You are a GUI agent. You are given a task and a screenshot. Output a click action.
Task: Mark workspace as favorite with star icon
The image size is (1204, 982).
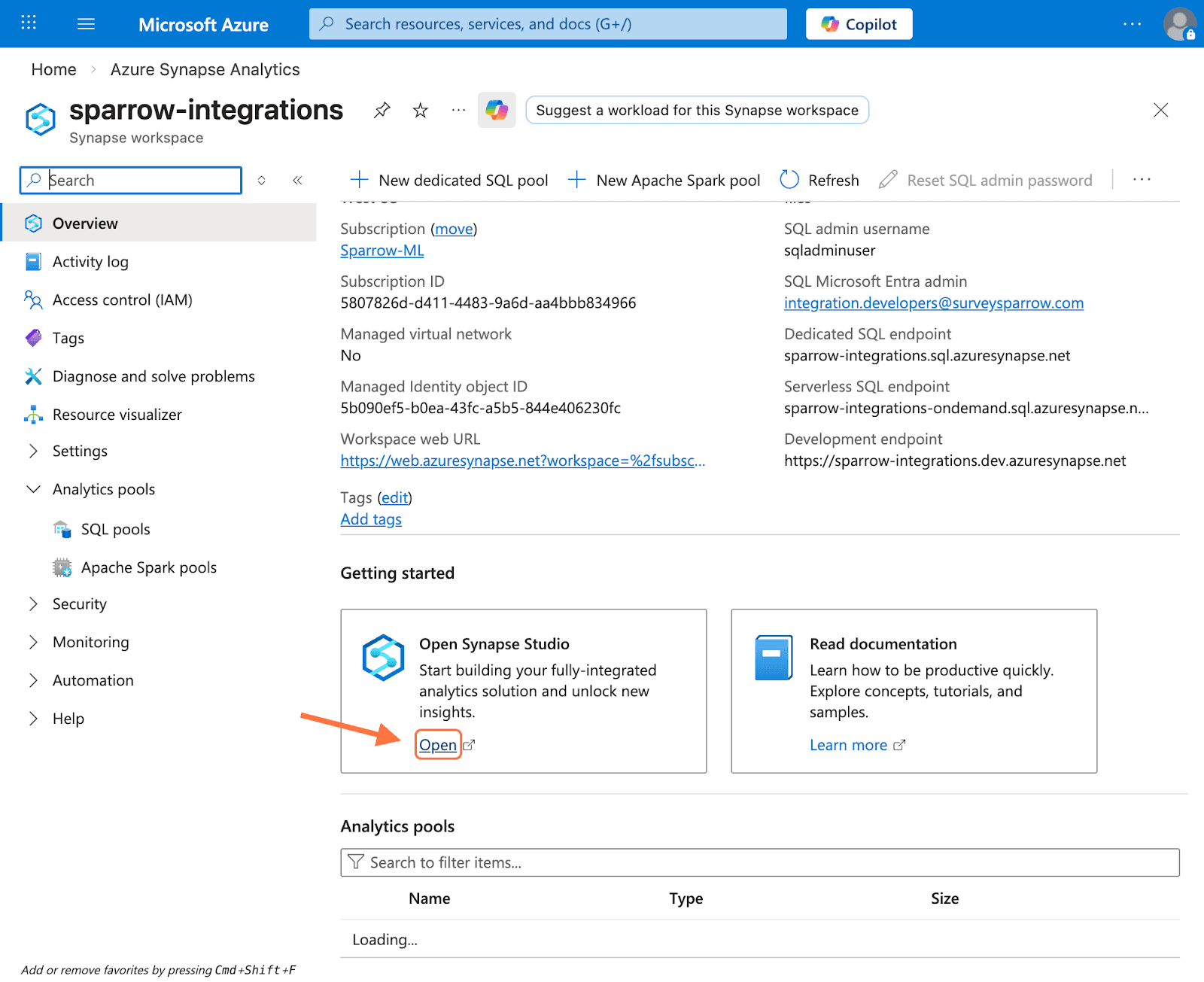click(x=421, y=111)
